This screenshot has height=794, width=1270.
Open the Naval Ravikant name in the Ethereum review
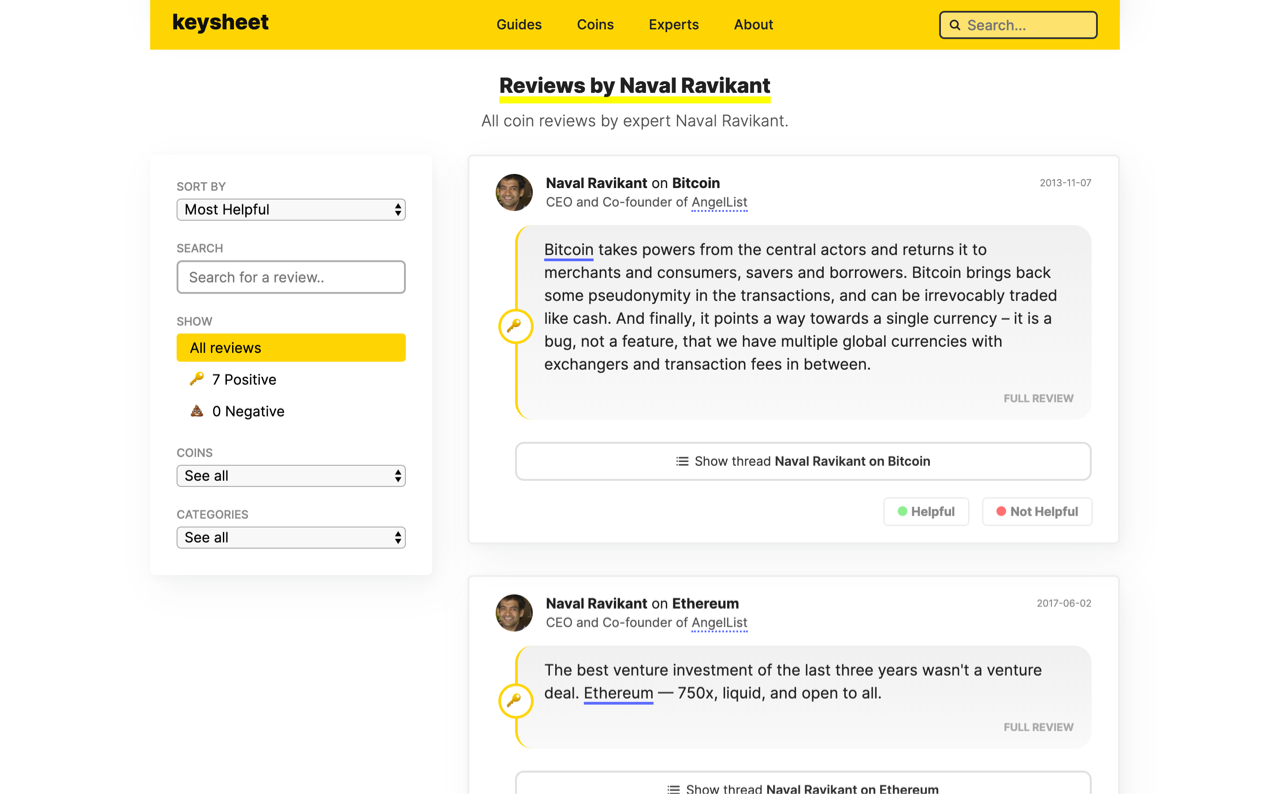click(596, 603)
